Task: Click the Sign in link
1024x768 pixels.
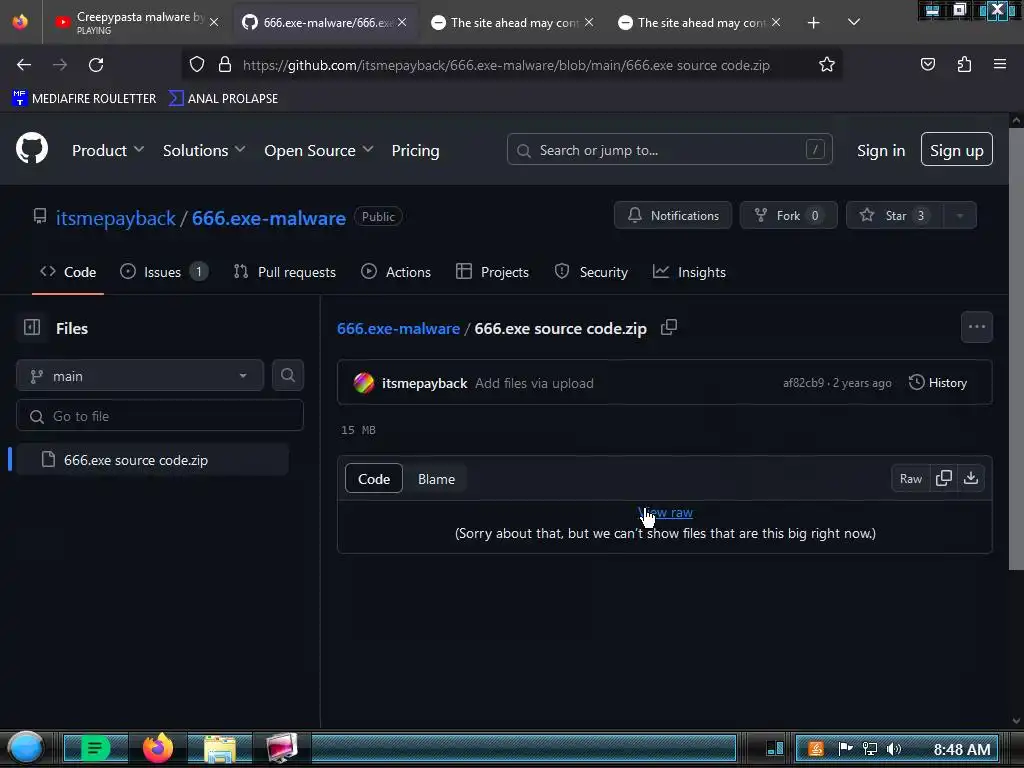Action: (x=881, y=150)
